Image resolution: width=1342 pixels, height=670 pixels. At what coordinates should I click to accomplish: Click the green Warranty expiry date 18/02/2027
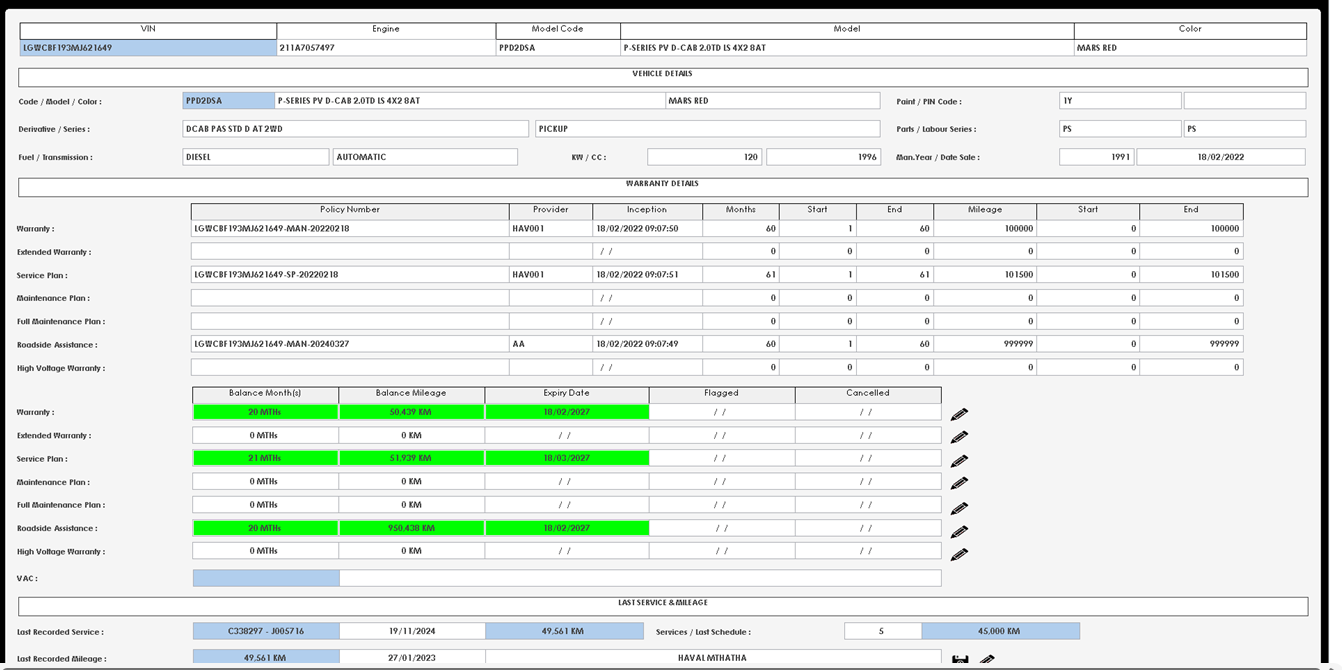566,412
